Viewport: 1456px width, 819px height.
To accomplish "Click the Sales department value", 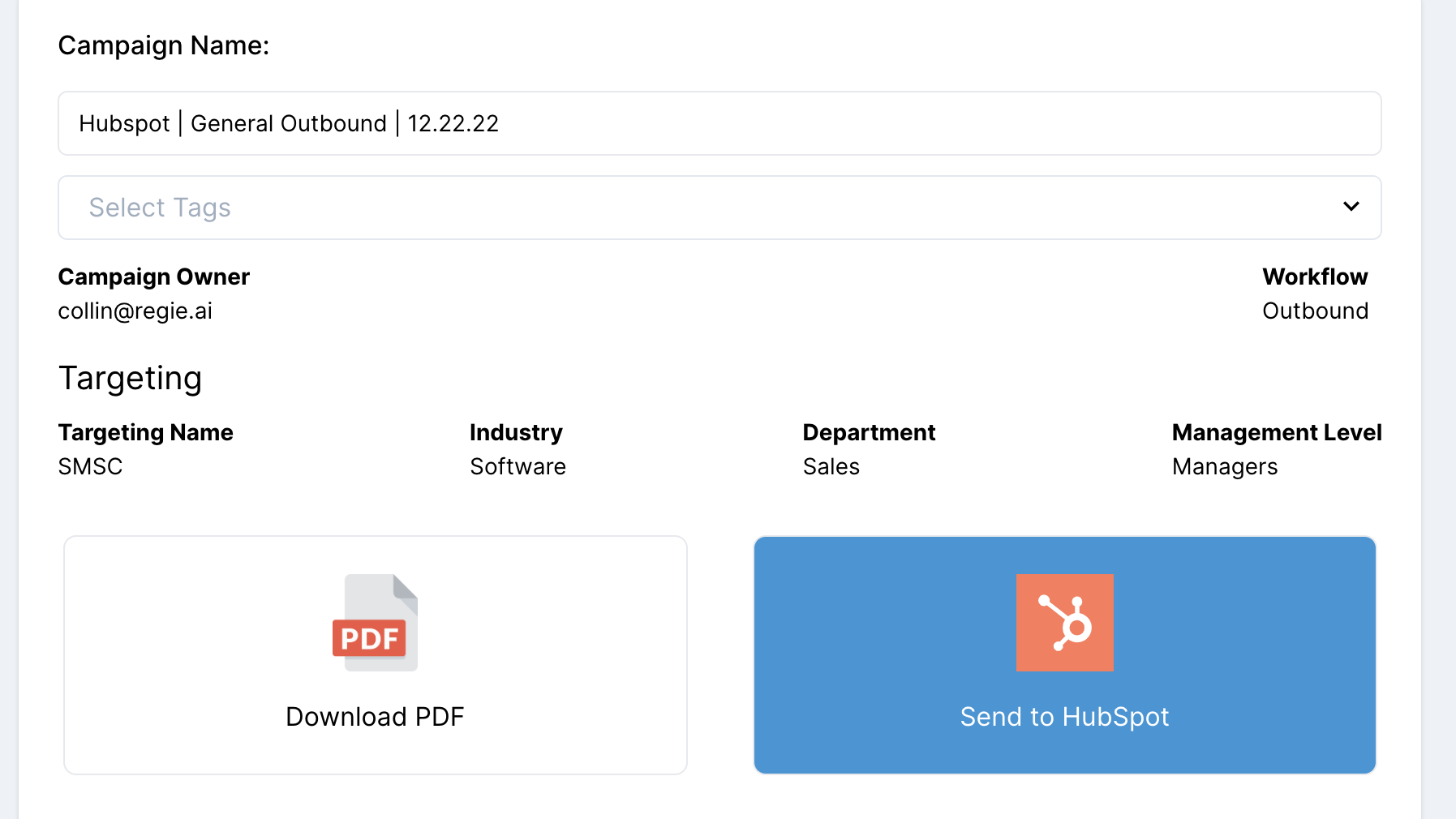I will (831, 467).
